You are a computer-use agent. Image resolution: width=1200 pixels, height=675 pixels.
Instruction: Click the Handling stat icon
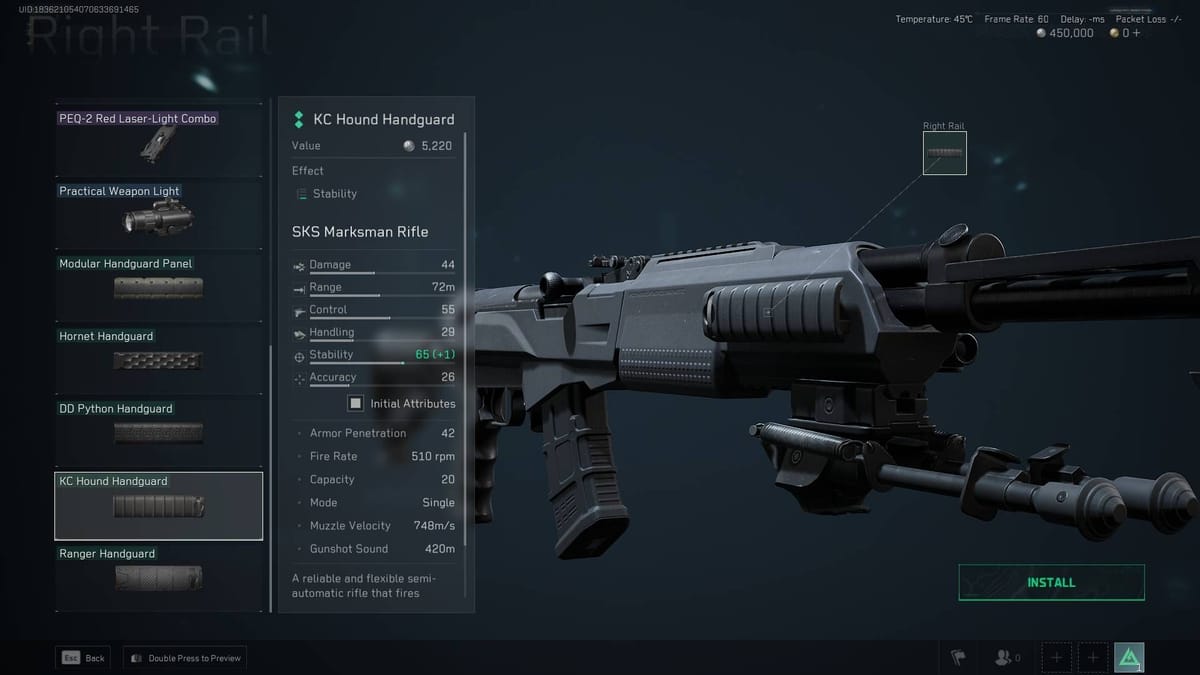point(299,332)
